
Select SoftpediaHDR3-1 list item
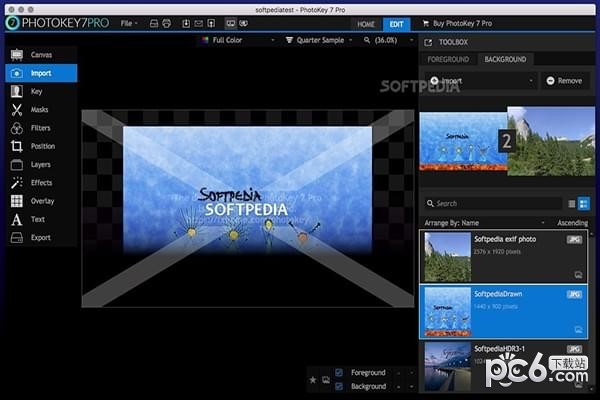[x=504, y=366]
